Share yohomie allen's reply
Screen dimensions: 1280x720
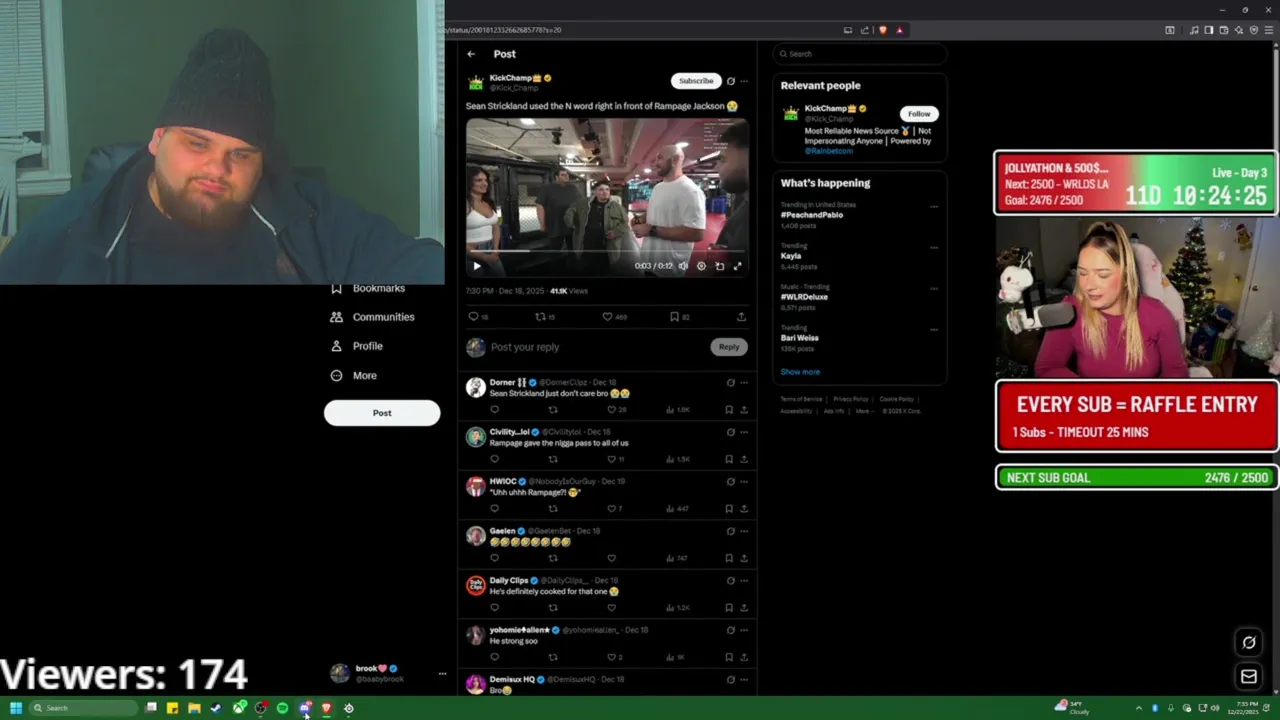pyautogui.click(x=744, y=657)
